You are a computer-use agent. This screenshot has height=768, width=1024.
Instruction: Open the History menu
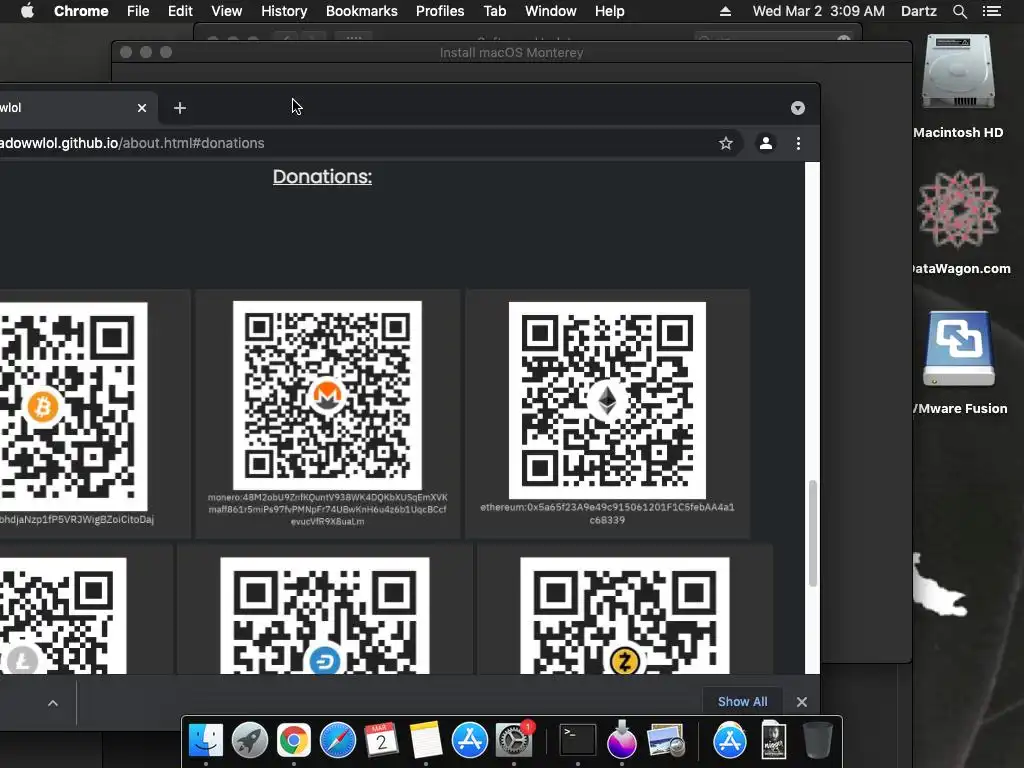[x=284, y=11]
